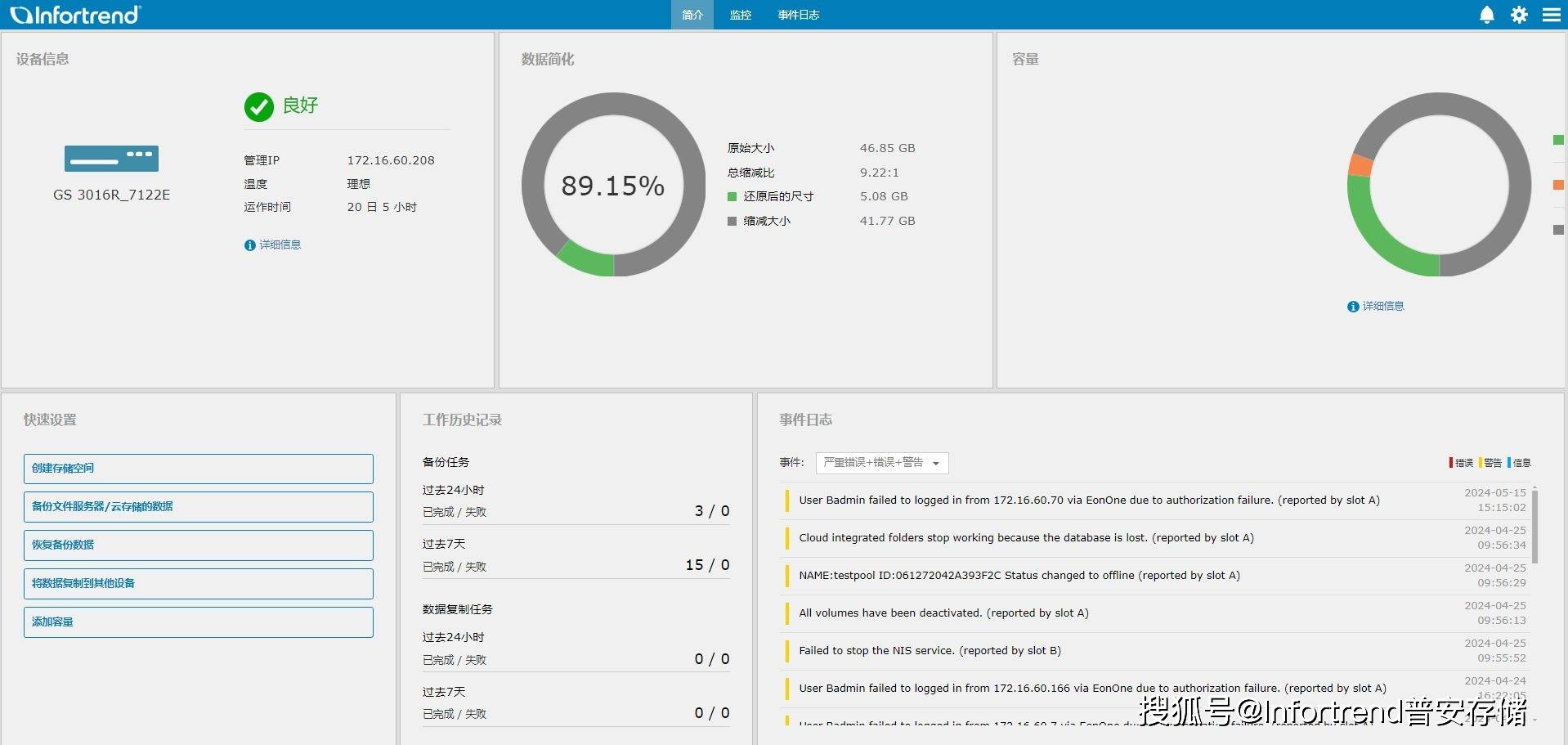Click the device name GS 3016R_7122E
Screen dimensions: 1568x745
[112, 195]
